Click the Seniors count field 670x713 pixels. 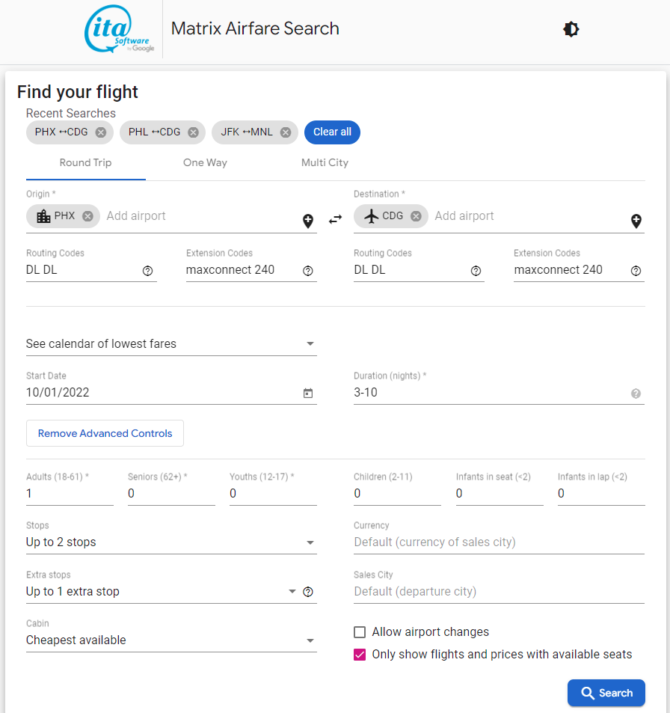171,494
